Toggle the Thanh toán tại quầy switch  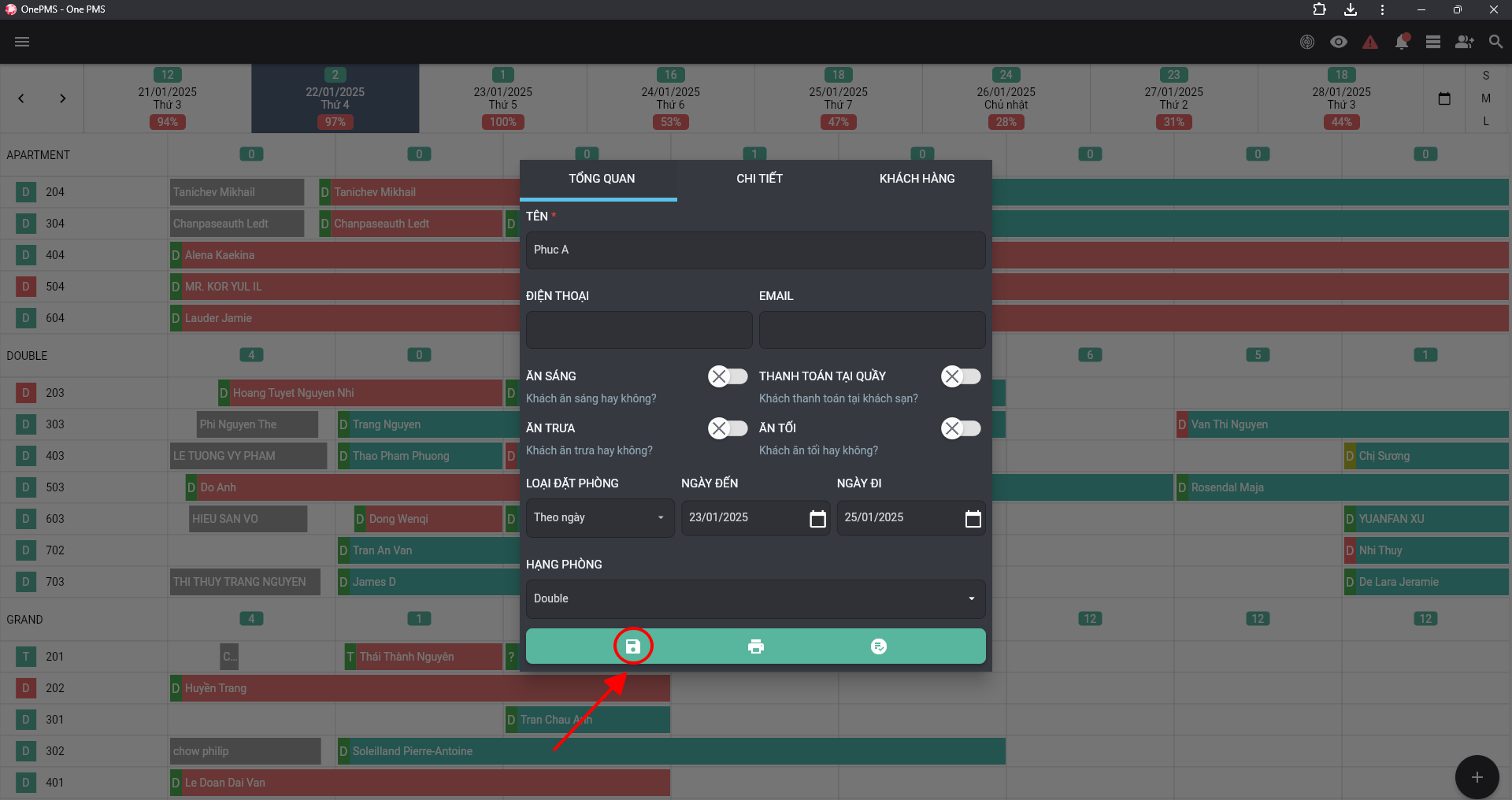[961, 376]
